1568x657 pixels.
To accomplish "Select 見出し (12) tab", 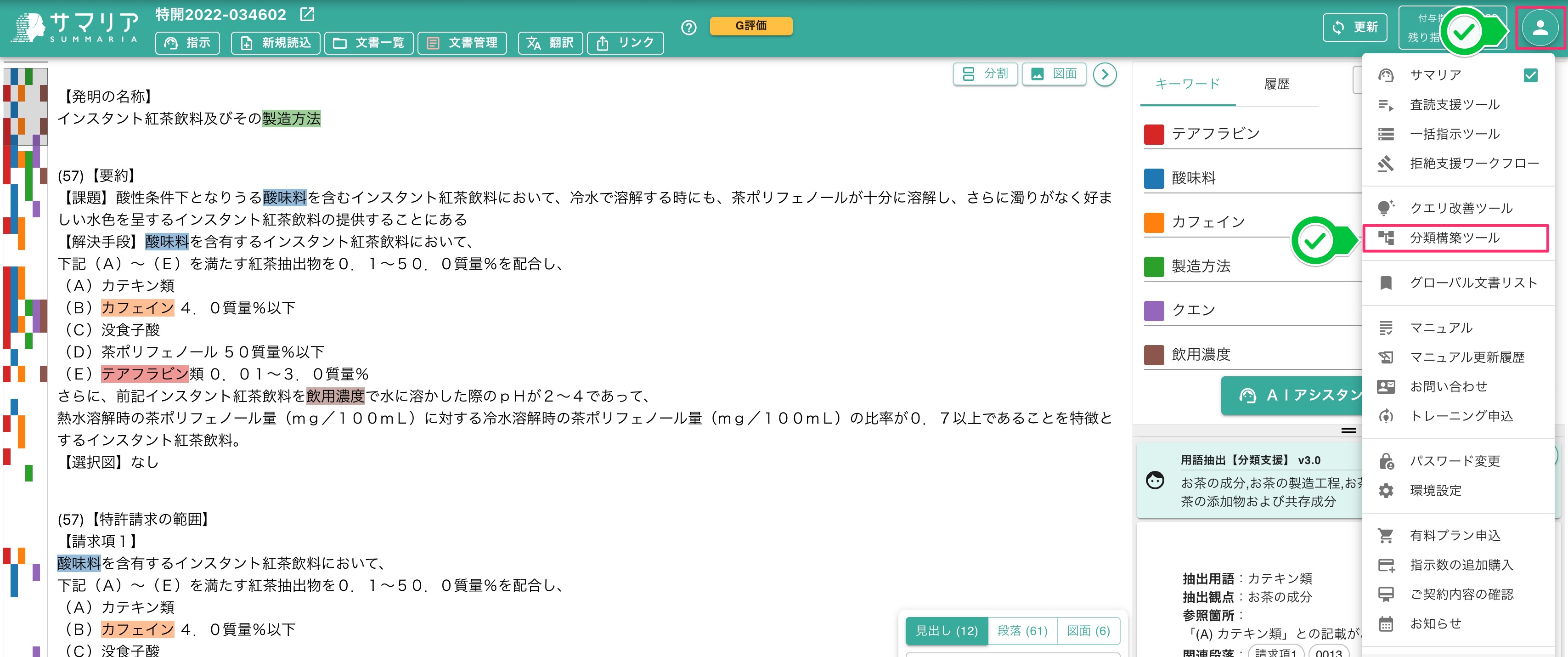I will tap(947, 631).
